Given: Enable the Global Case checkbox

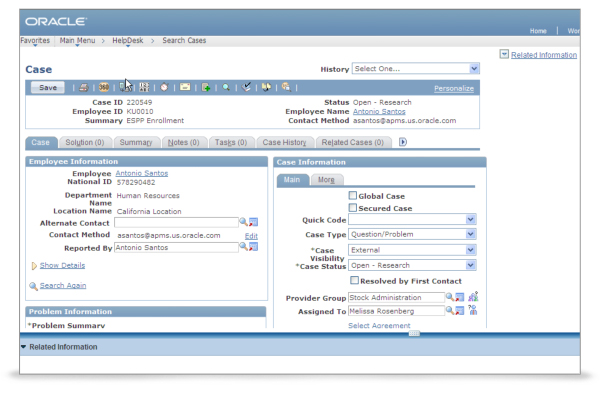Looking at the screenshot, I should point(353,196).
